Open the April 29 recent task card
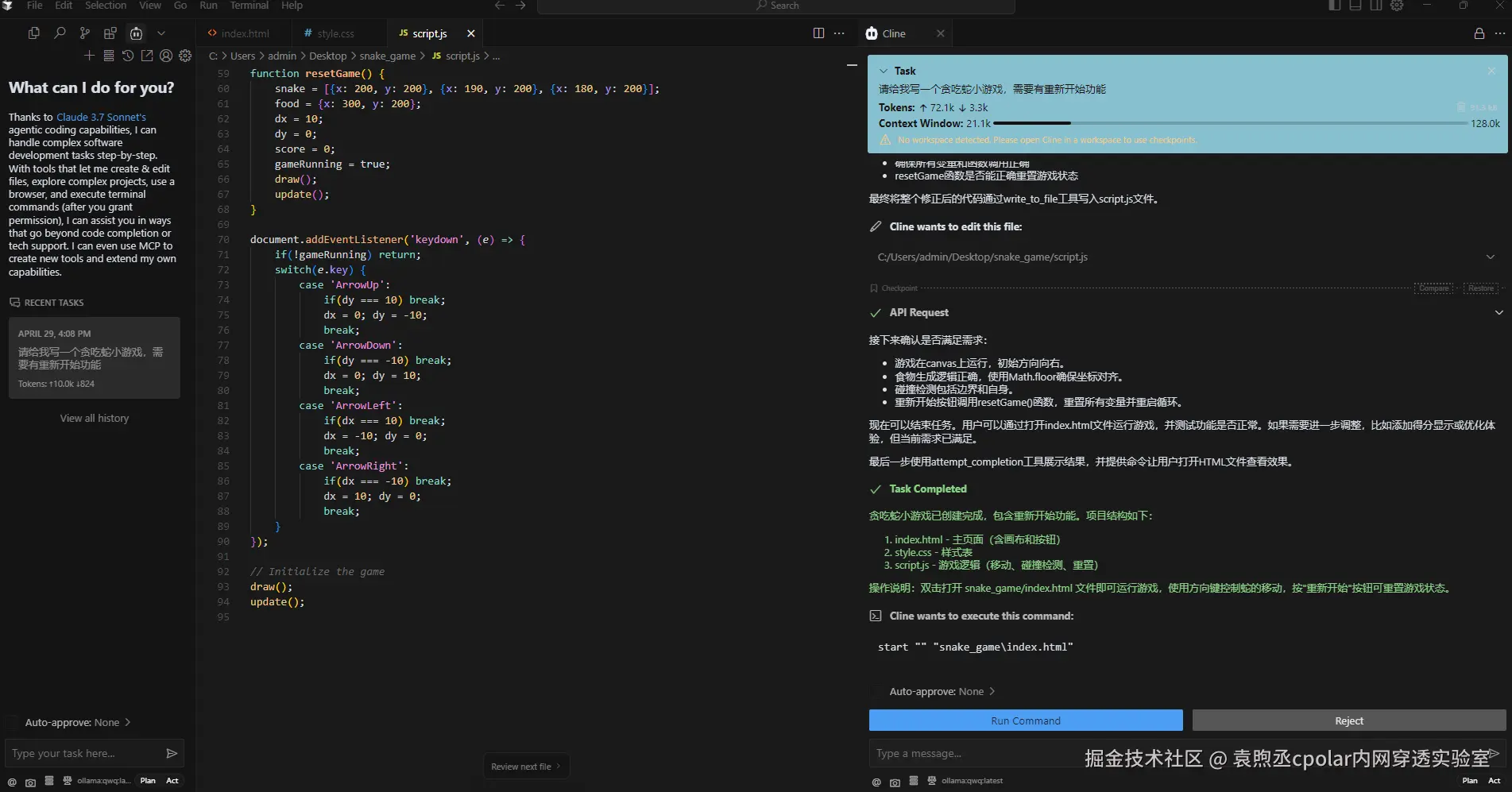The image size is (1512, 792). (95, 358)
